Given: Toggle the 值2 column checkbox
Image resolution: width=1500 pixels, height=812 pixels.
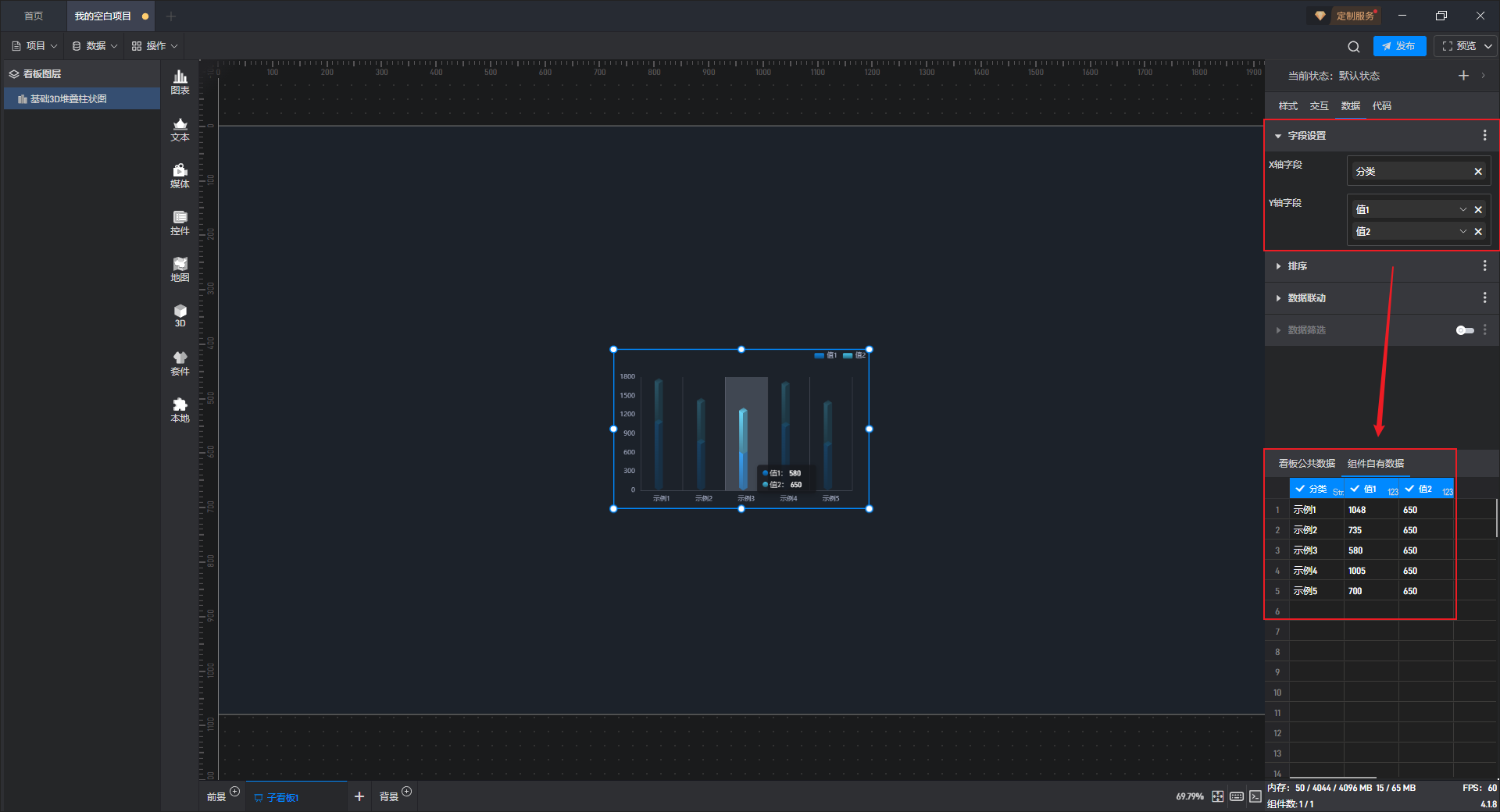Looking at the screenshot, I should [1409, 489].
